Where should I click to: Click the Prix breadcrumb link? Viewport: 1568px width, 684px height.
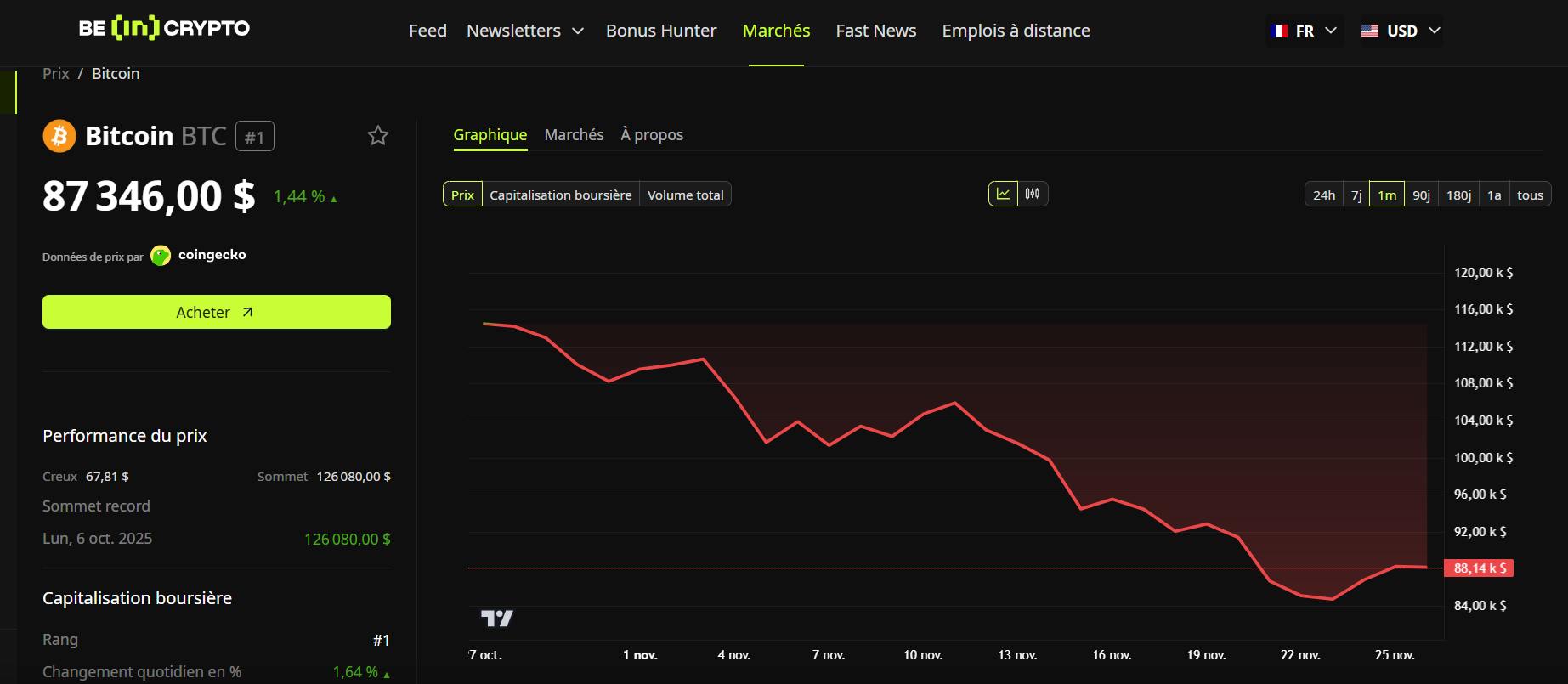pos(56,74)
